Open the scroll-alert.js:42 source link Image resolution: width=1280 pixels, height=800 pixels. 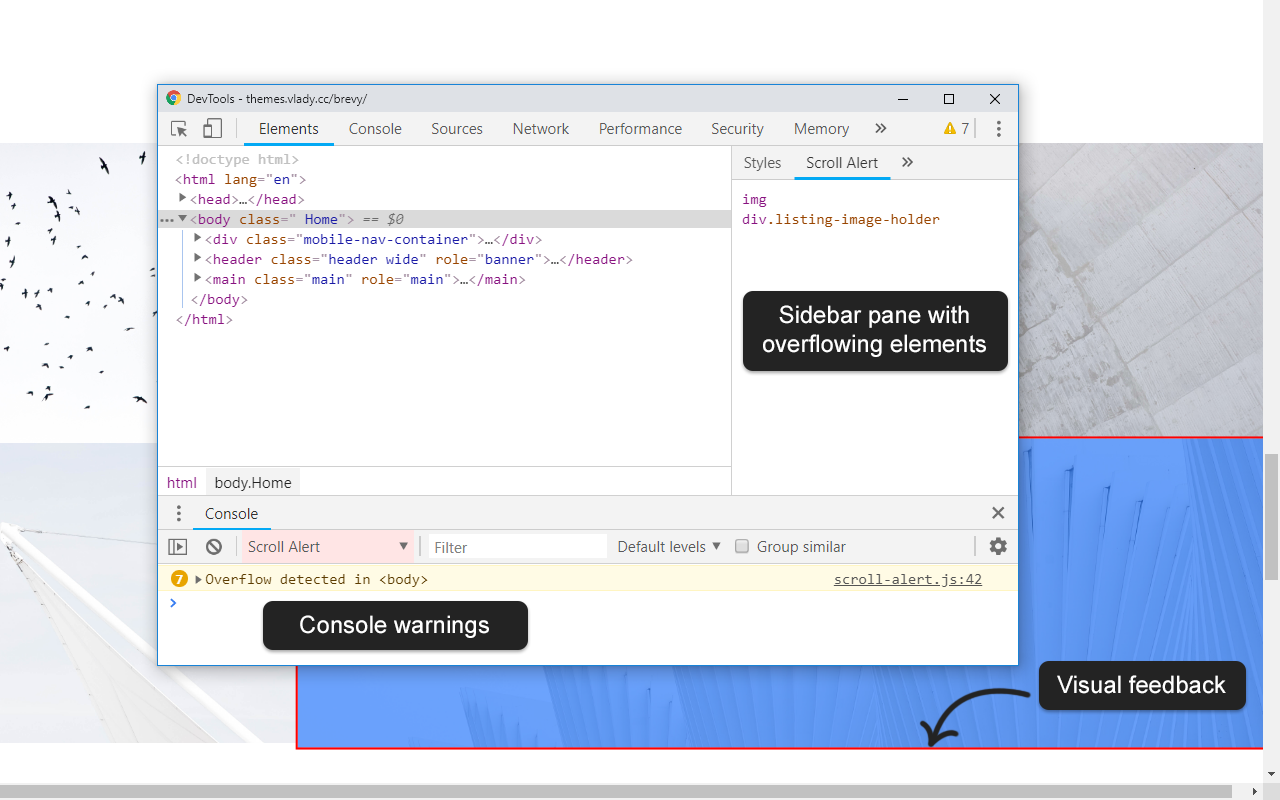point(907,578)
